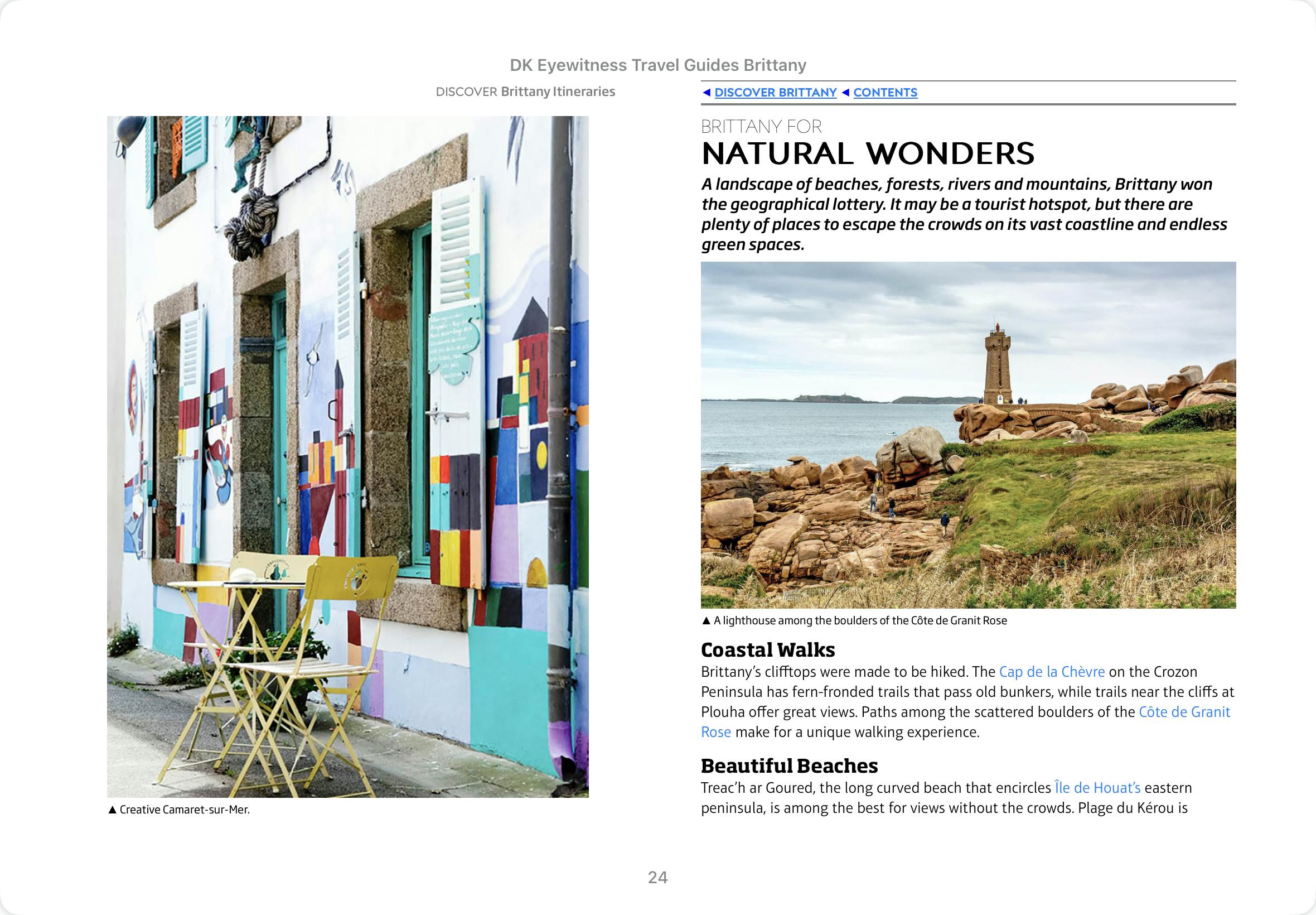Viewport: 1316px width, 915px height.
Task: Select the Beautiful Beaches heading
Action: click(x=789, y=765)
